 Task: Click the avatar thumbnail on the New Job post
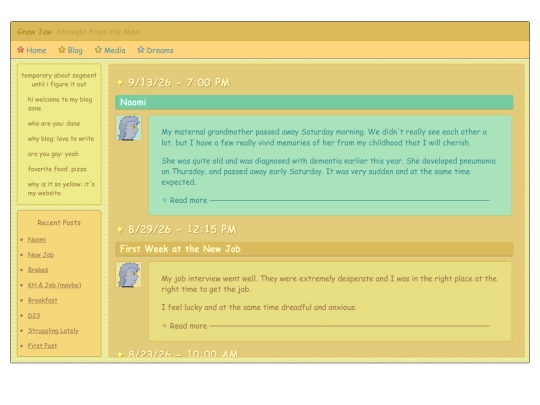pos(128,274)
